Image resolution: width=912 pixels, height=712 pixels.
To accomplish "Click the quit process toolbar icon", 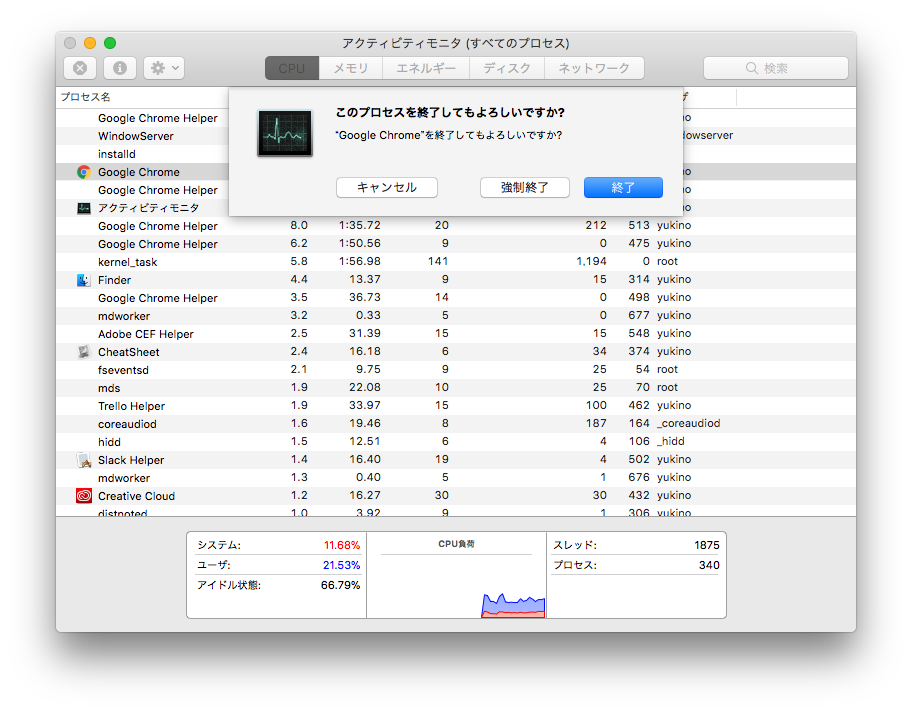I will [80, 68].
